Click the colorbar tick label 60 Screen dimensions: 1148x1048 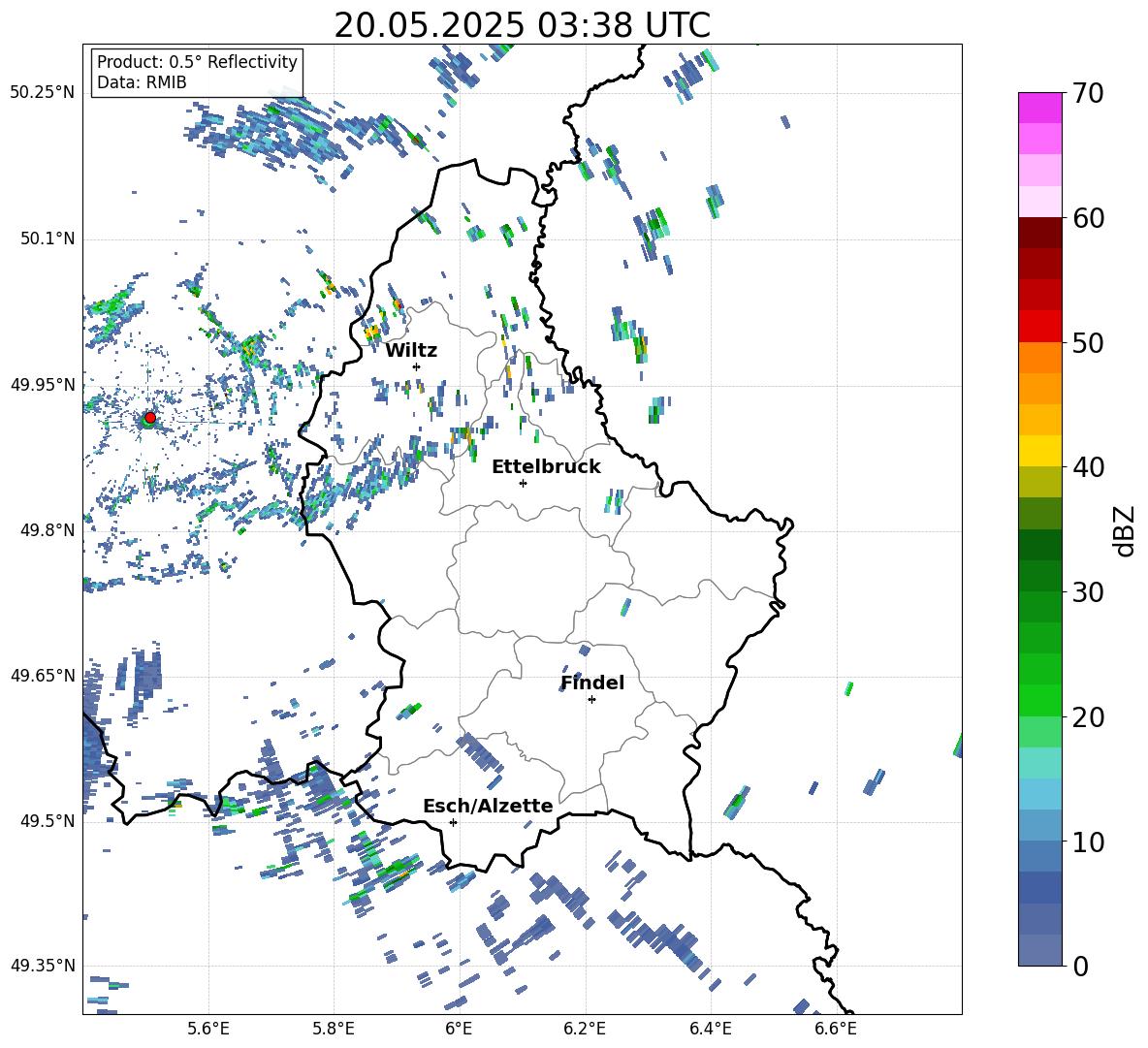tap(1088, 218)
